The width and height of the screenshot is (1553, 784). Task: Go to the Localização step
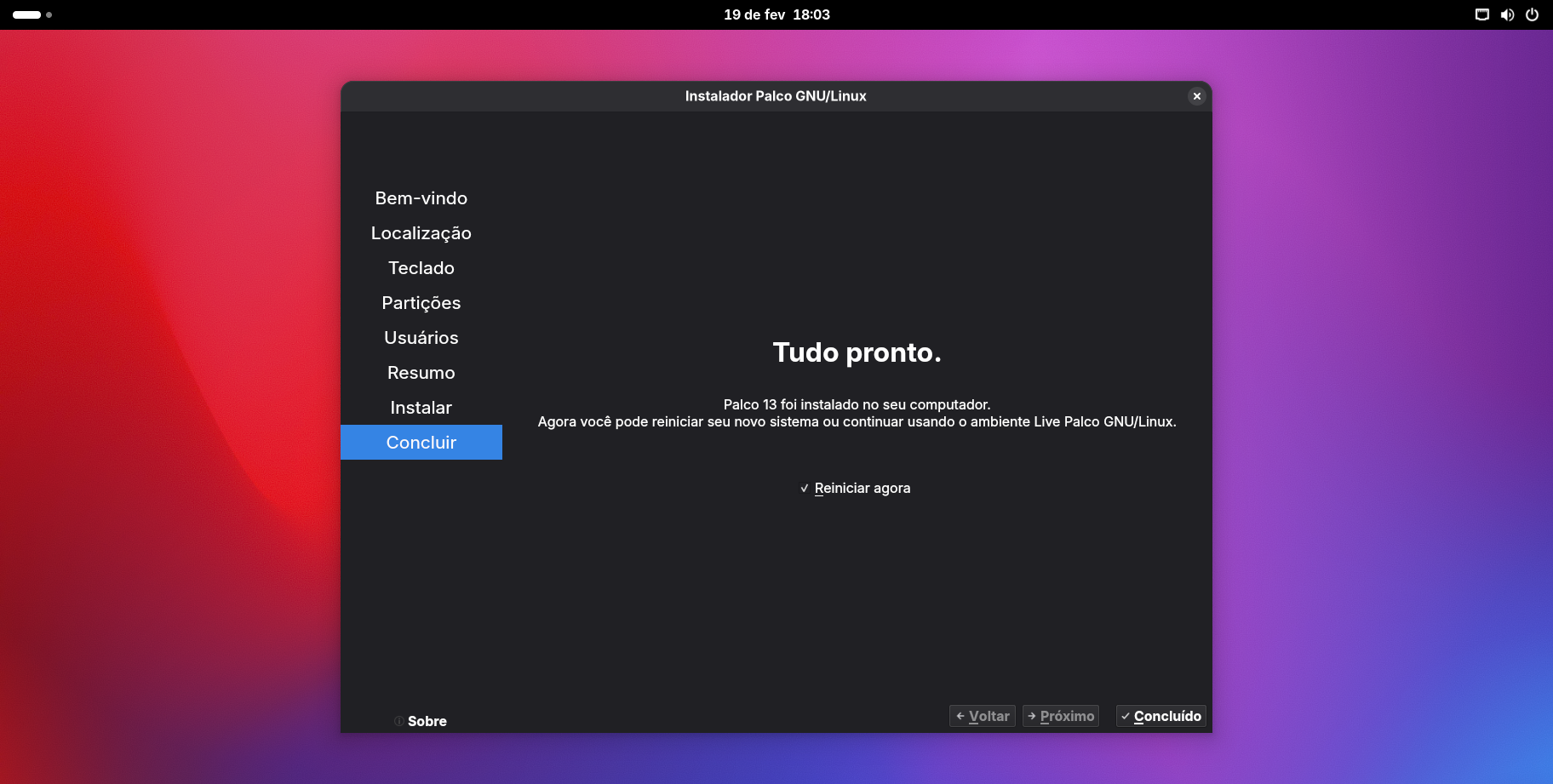[421, 233]
